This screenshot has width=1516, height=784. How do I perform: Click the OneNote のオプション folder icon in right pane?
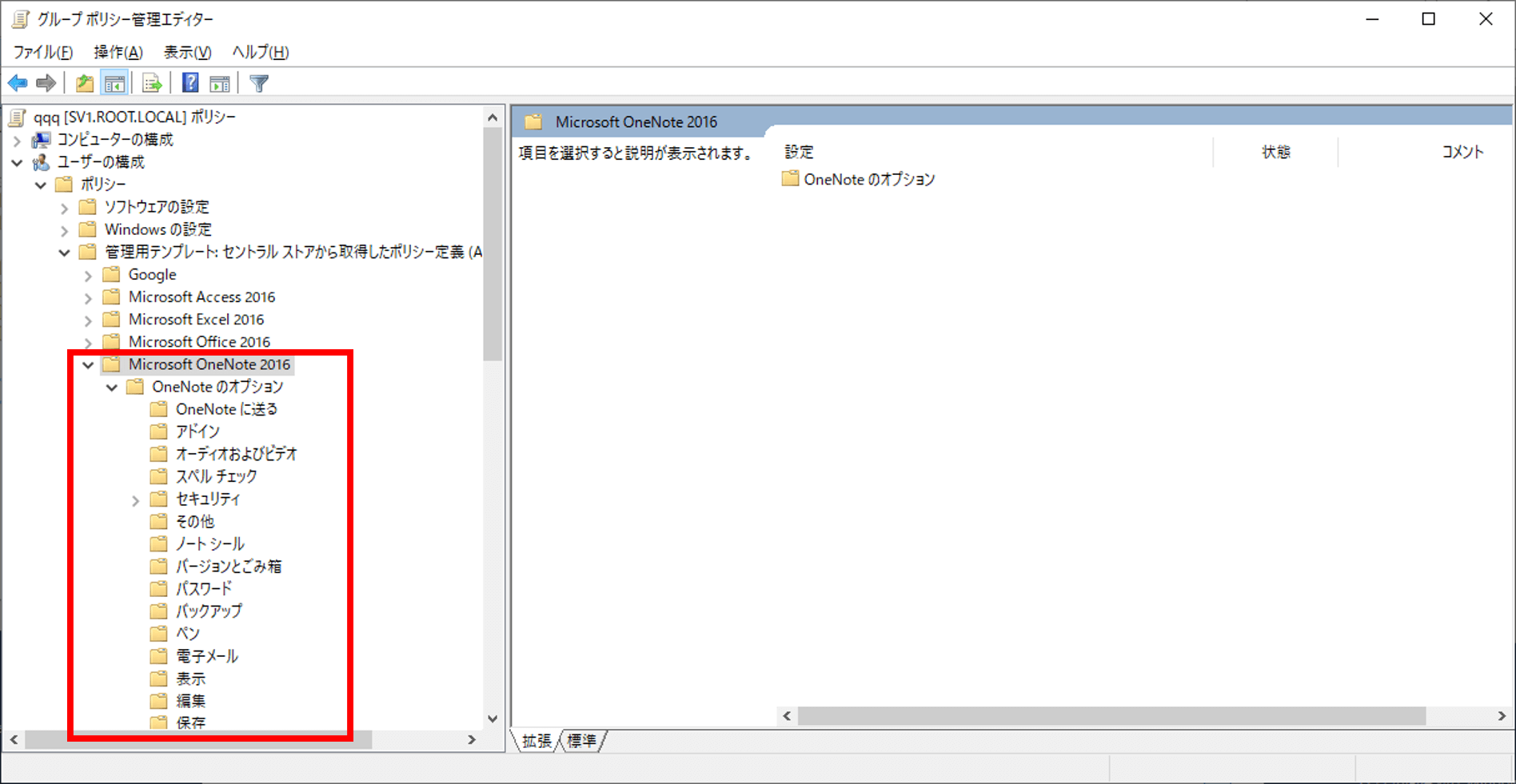(790, 178)
